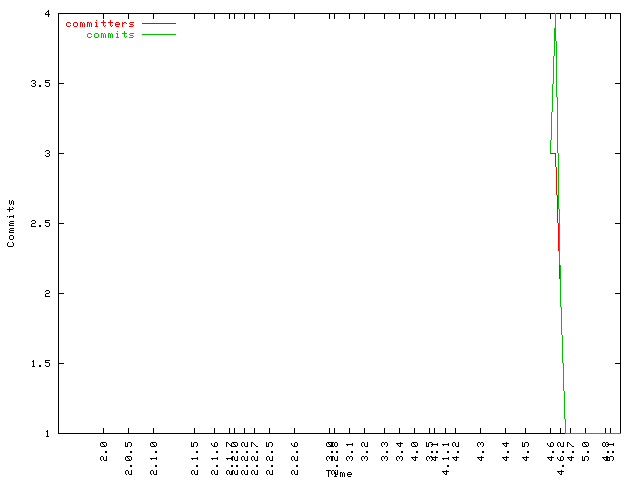Viewport: 640px width, 480px height.
Task: Select the 3.2 version marker on x-axis
Action: (x=365, y=452)
